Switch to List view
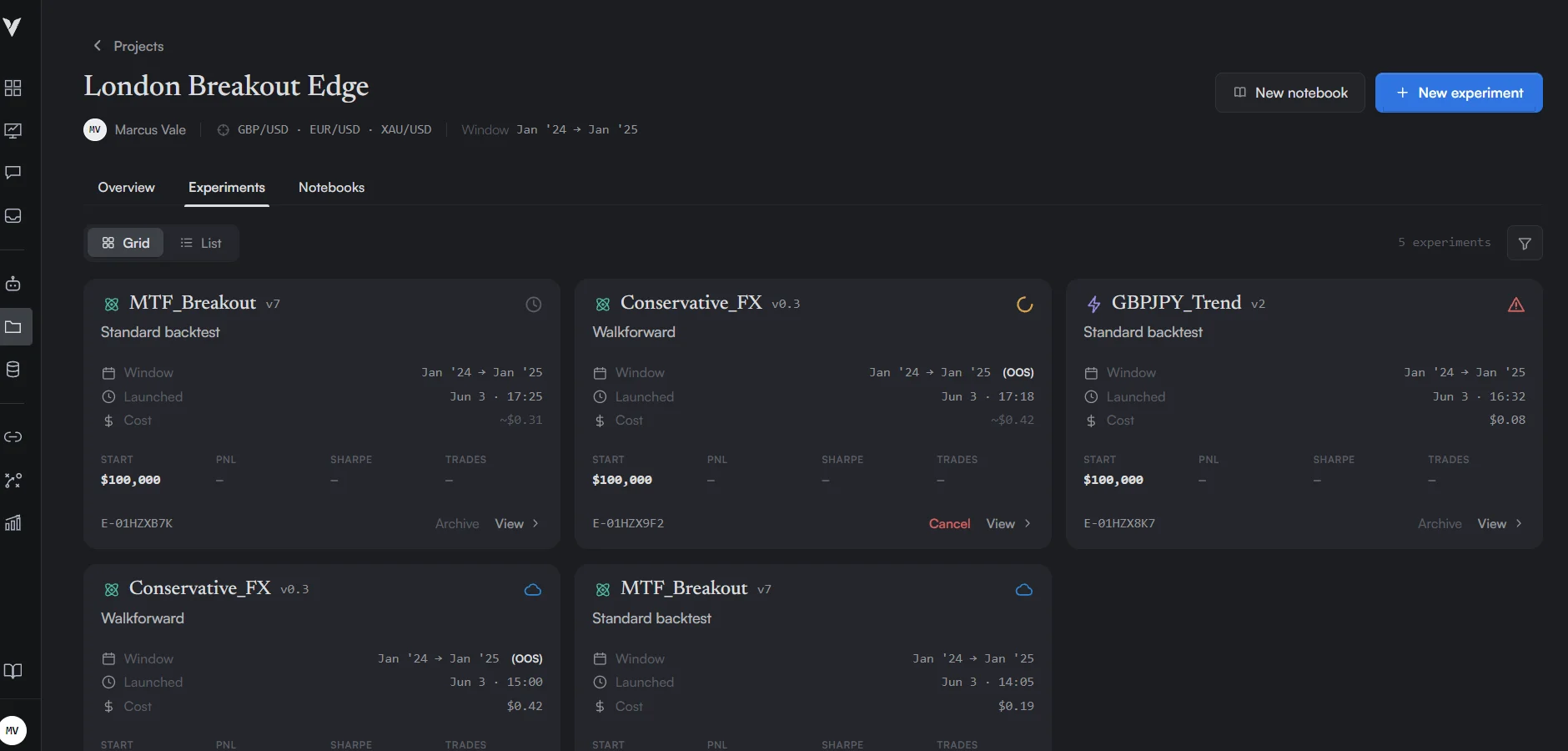 [x=201, y=243]
